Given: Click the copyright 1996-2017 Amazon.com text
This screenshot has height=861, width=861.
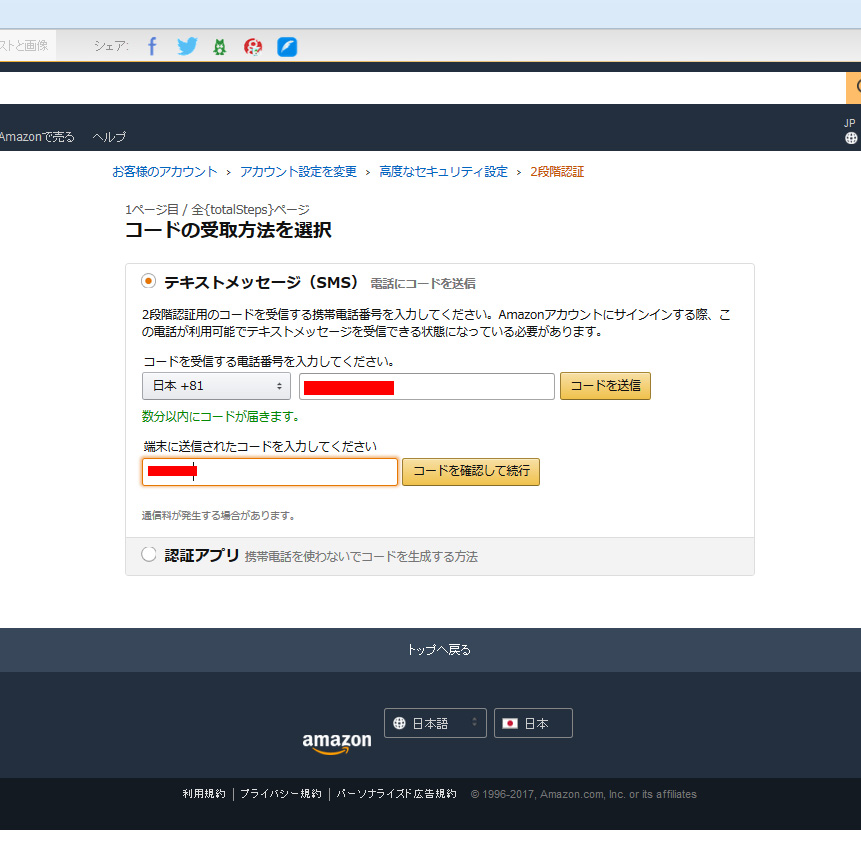Looking at the screenshot, I should pos(583,794).
